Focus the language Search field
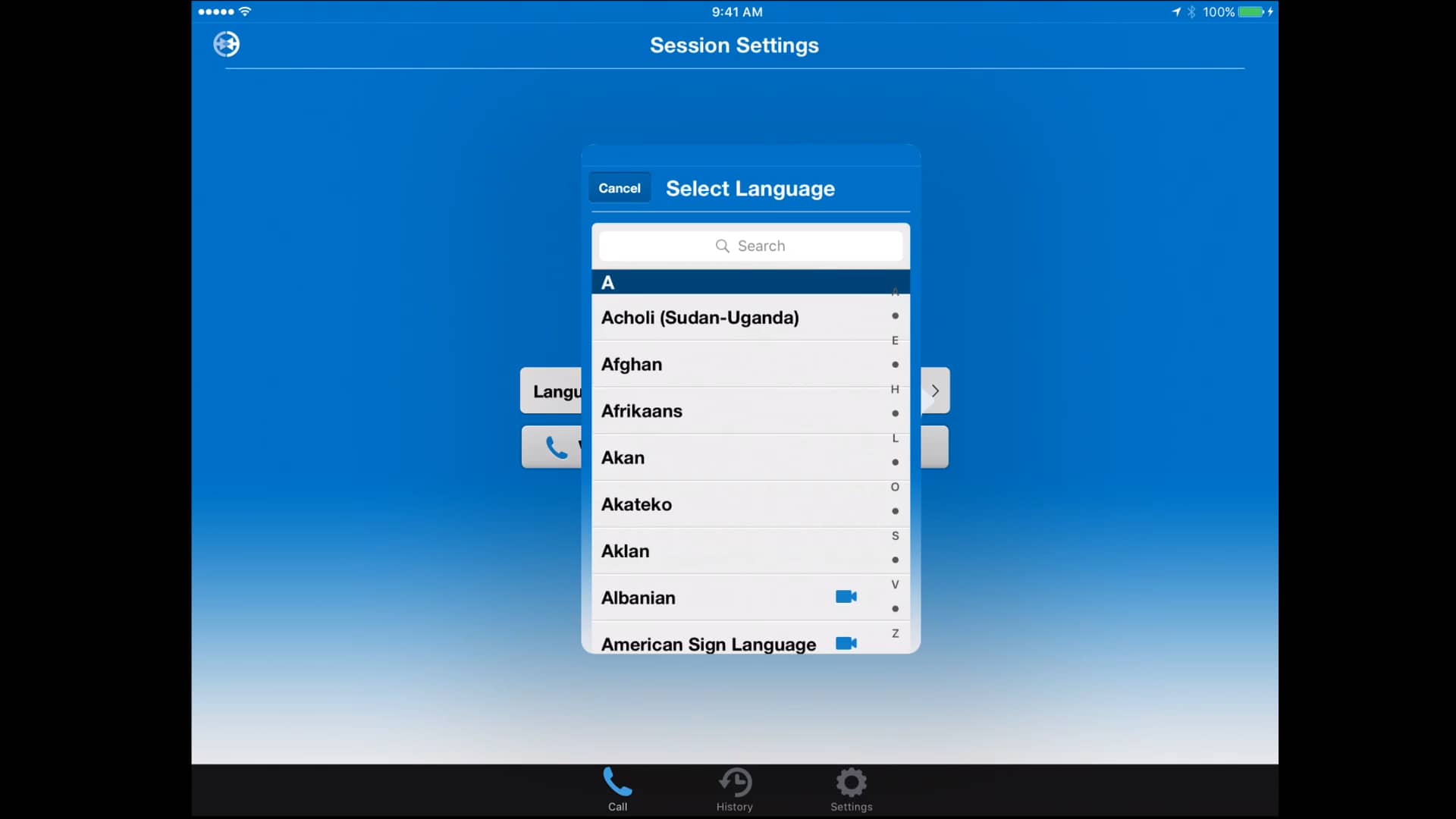The width and height of the screenshot is (1456, 819). coord(751,246)
